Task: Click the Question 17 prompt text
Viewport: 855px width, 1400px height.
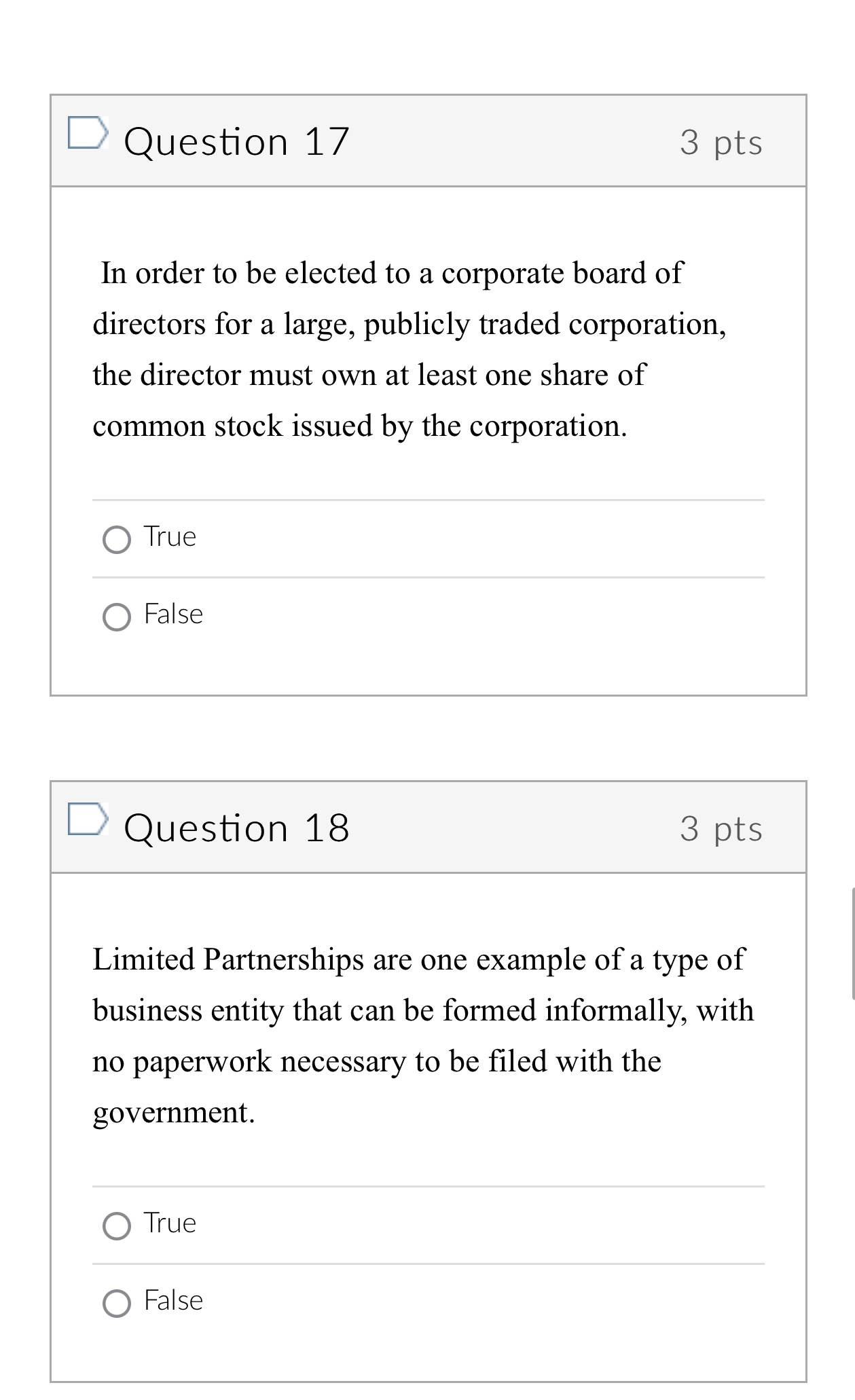Action: coord(407,348)
